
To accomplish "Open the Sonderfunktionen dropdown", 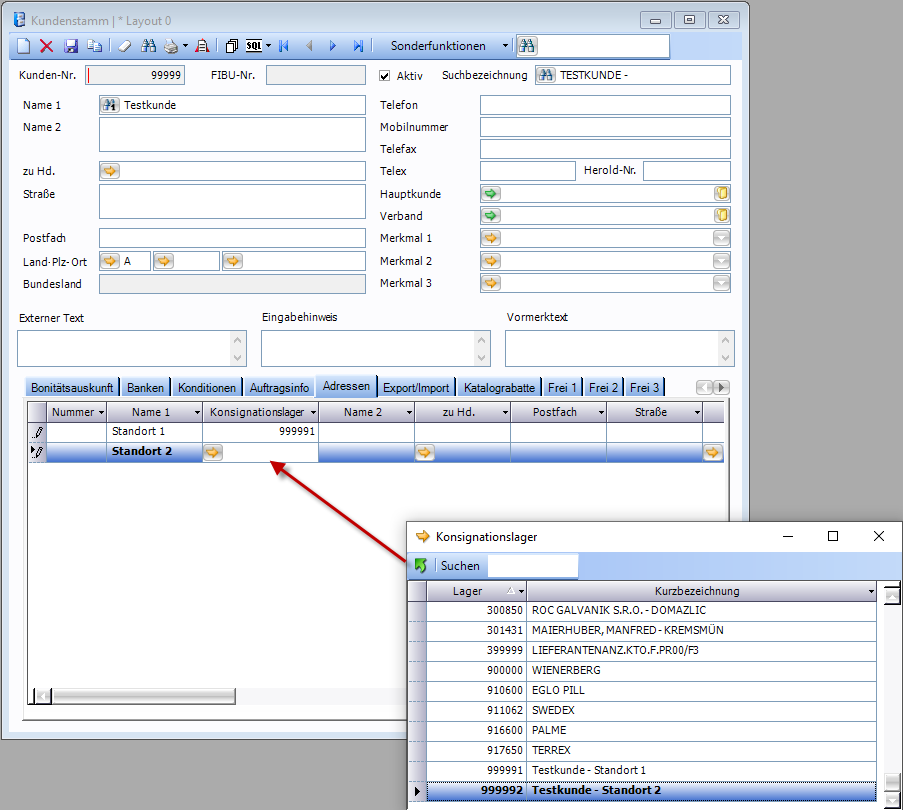I will coord(505,46).
